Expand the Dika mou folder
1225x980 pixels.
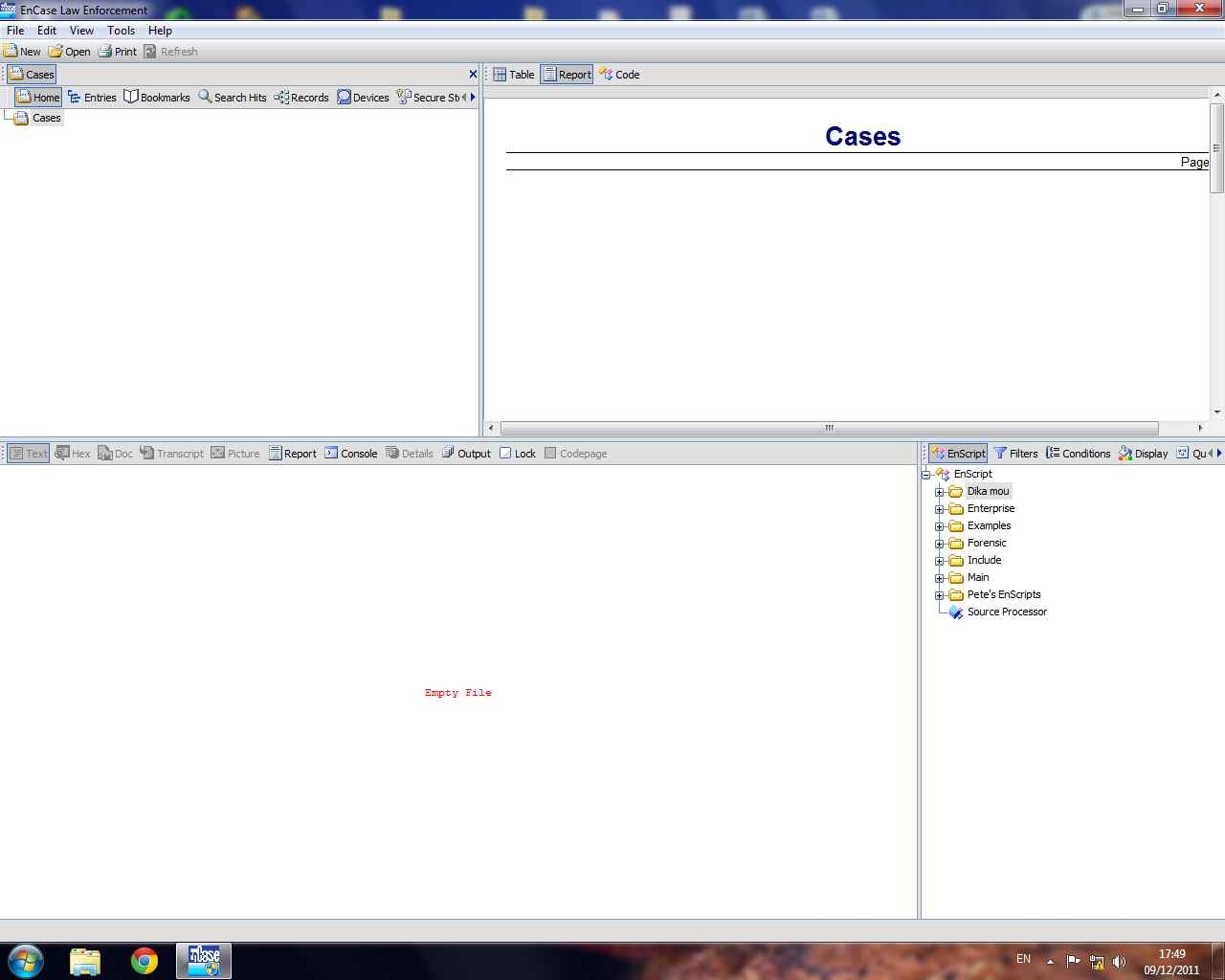(940, 492)
